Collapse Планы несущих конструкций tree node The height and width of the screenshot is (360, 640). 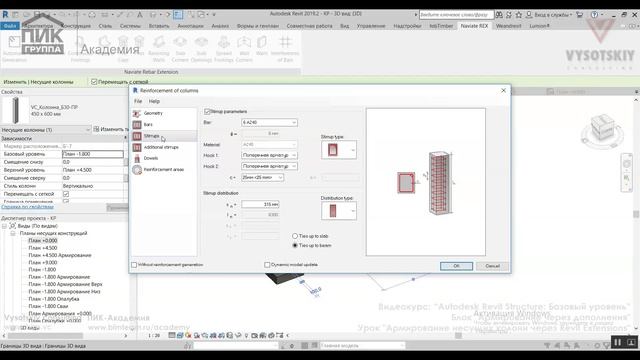pyautogui.click(x=13, y=233)
